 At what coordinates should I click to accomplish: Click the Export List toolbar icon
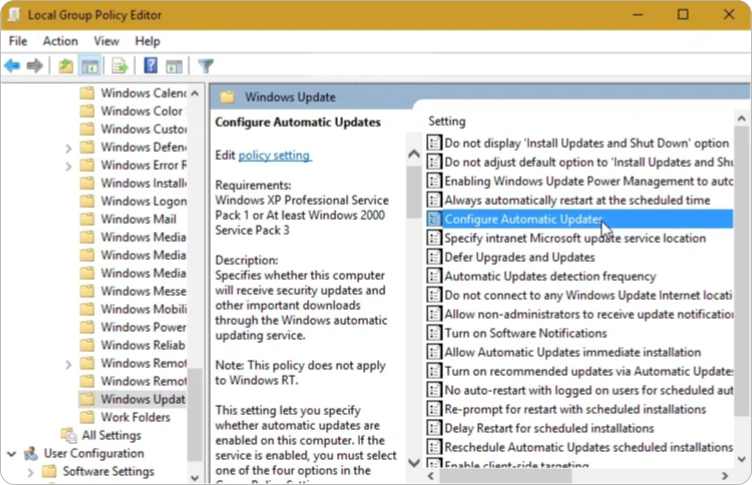[119, 66]
